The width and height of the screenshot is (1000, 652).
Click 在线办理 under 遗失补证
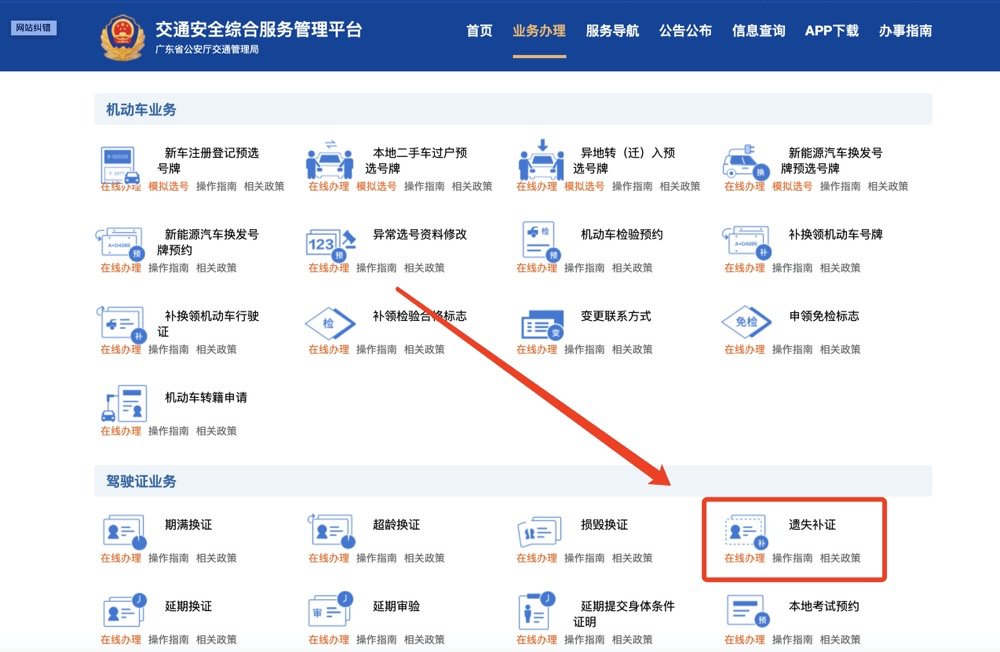coord(744,558)
